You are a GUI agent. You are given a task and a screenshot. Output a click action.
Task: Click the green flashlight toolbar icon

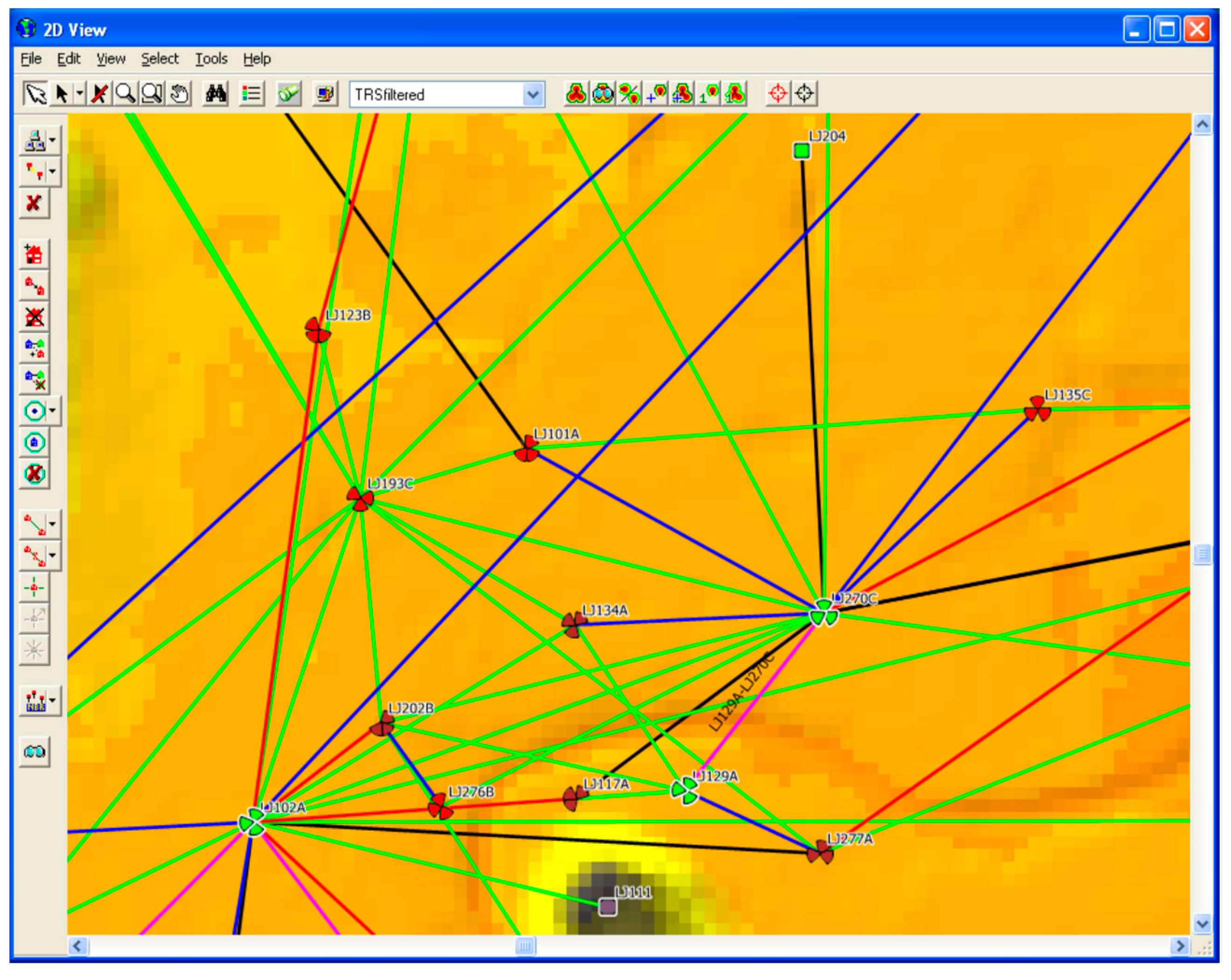pos(288,94)
